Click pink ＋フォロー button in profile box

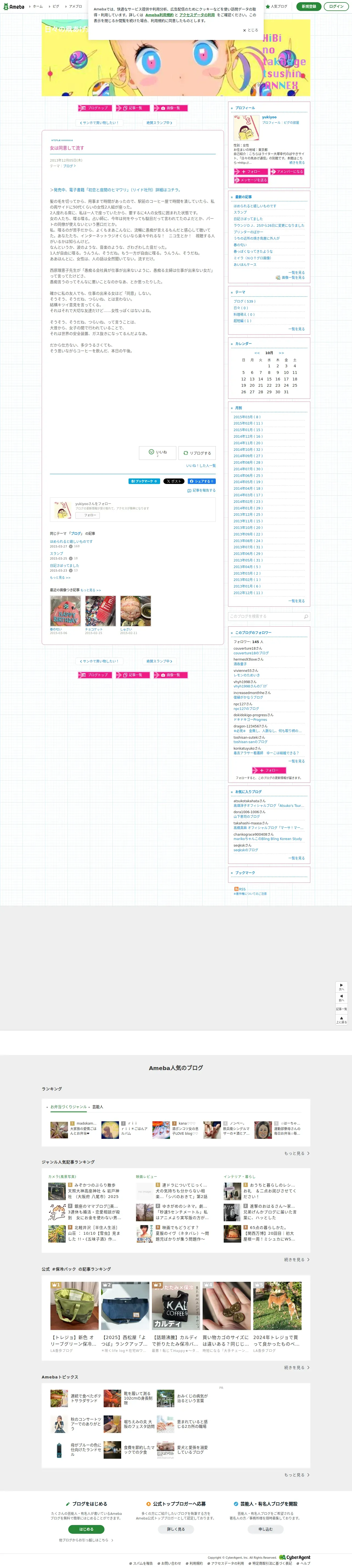[x=250, y=172]
